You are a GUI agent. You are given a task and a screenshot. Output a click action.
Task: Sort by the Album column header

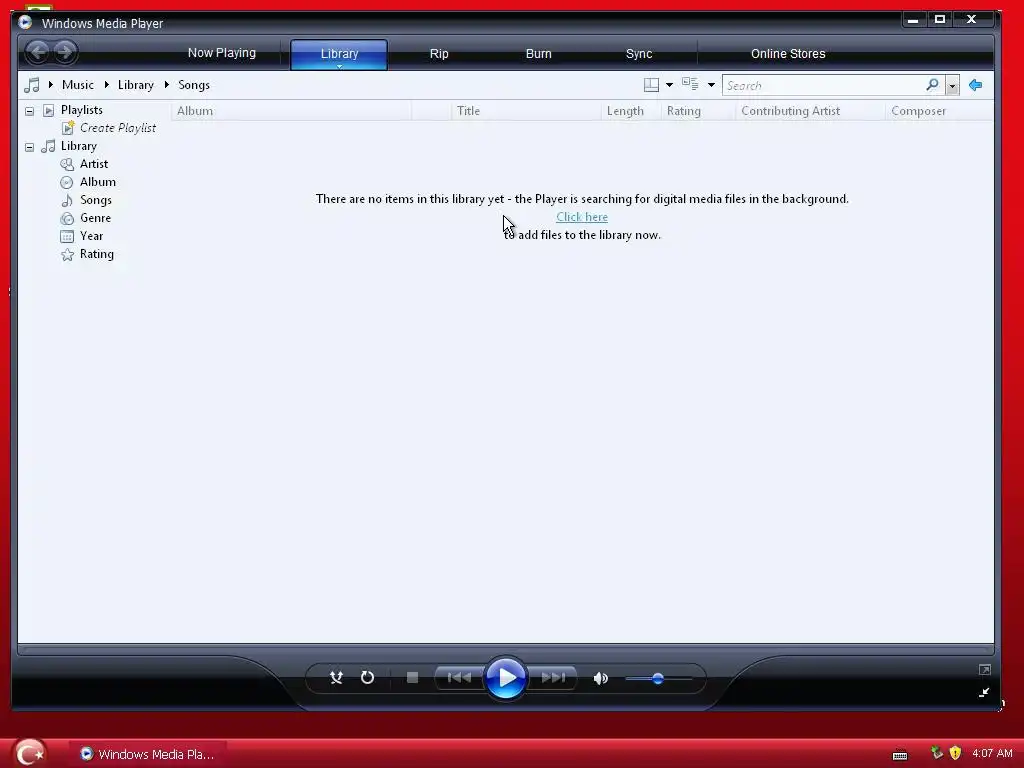(291, 111)
